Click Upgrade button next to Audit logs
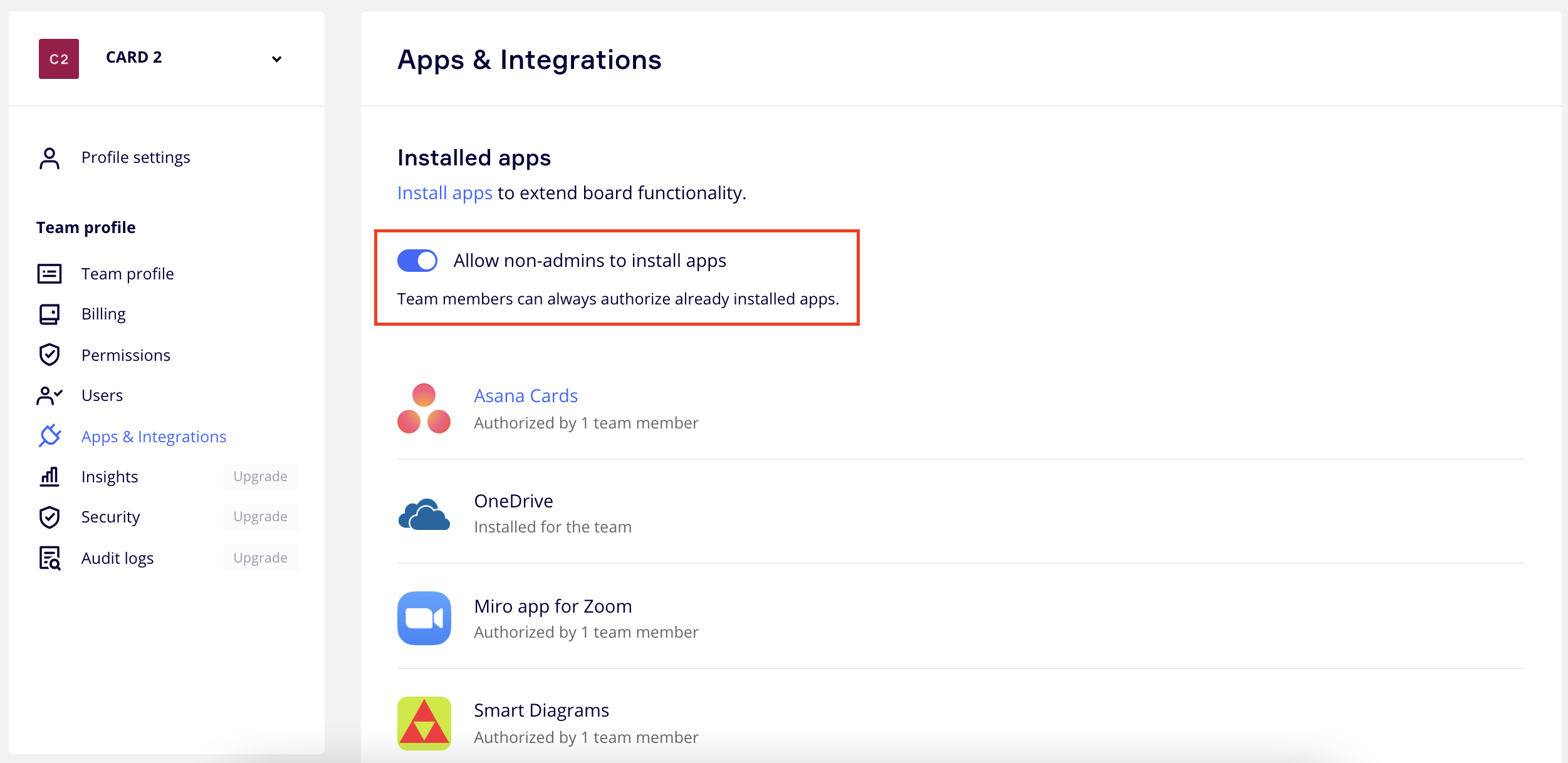1568x763 pixels. (x=260, y=558)
